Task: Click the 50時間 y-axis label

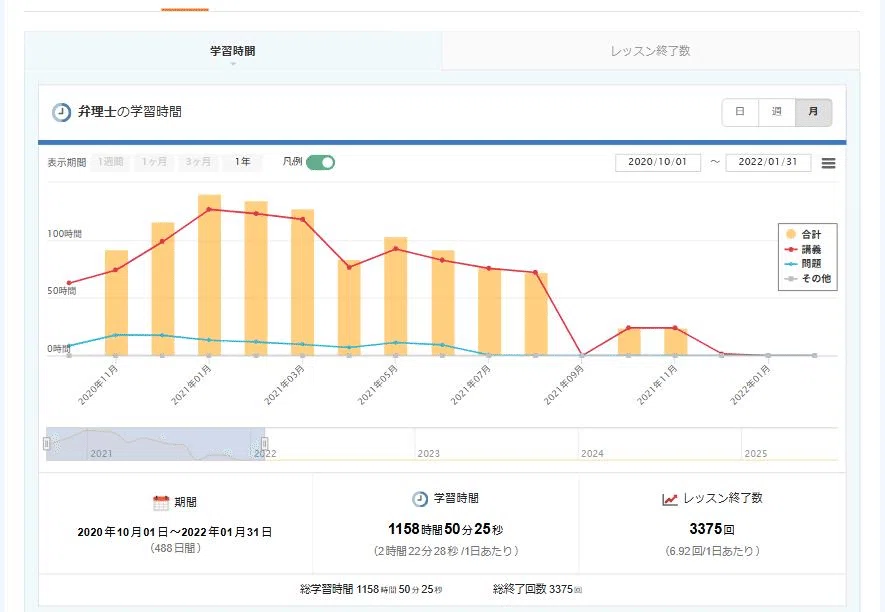Action: pyautogui.click(x=62, y=291)
